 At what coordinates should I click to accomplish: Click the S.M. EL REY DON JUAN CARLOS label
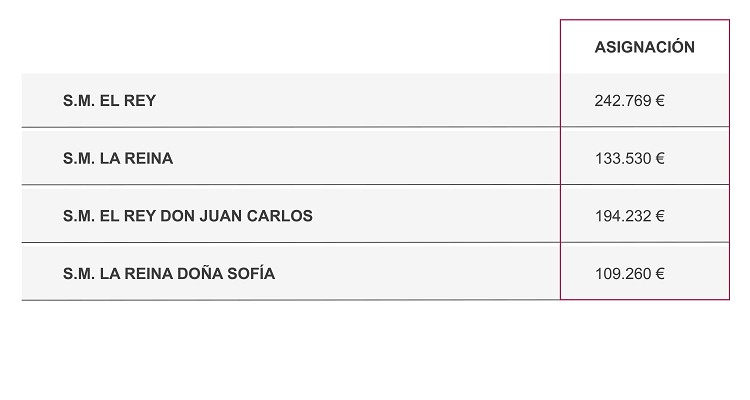coord(187,216)
